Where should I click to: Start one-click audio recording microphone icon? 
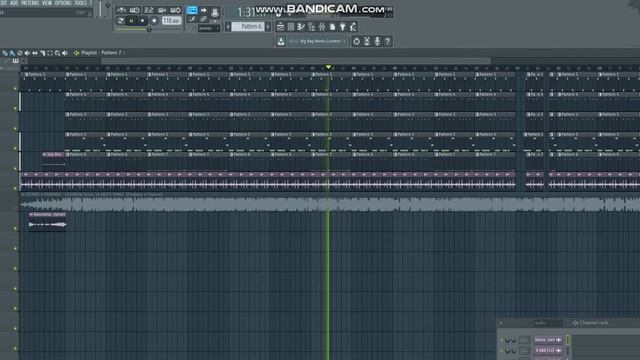coord(377,41)
